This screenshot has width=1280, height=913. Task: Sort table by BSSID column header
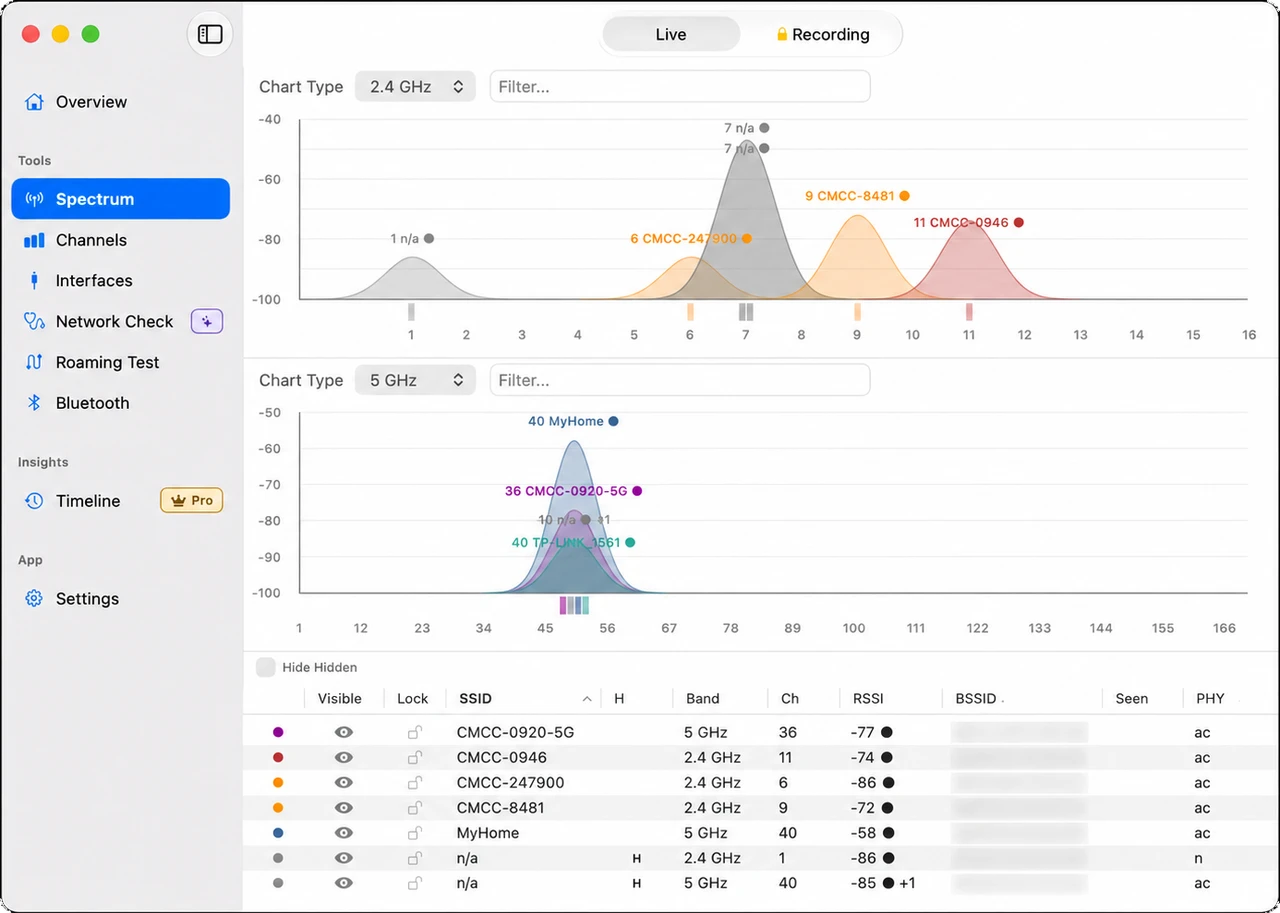[x=976, y=699]
